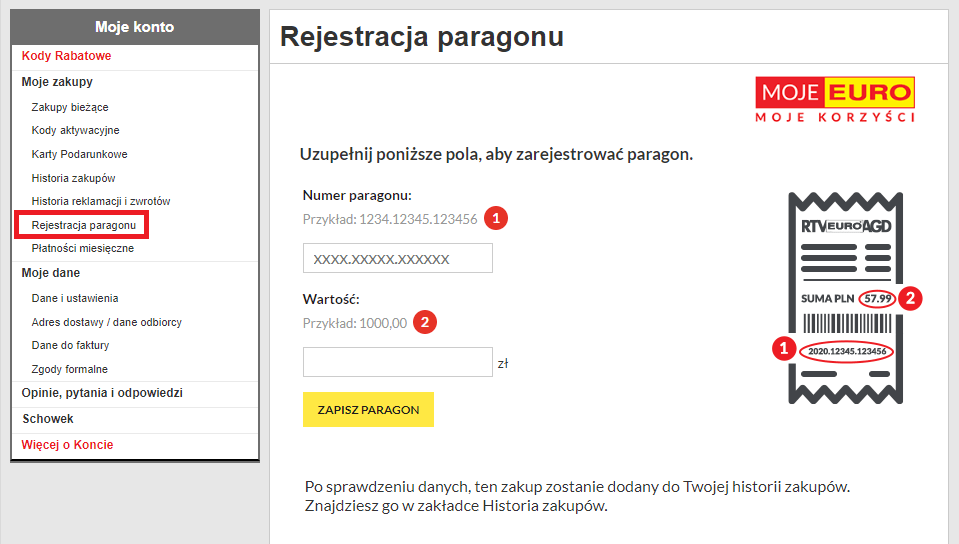Open Historia reklamacji i zwrotów
The width and height of the screenshot is (959, 544).
point(101,201)
